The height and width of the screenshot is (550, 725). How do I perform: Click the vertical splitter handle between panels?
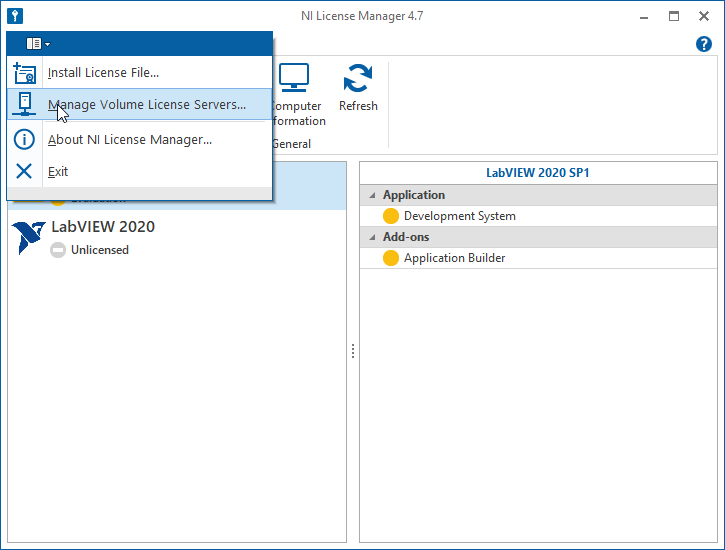click(x=353, y=351)
